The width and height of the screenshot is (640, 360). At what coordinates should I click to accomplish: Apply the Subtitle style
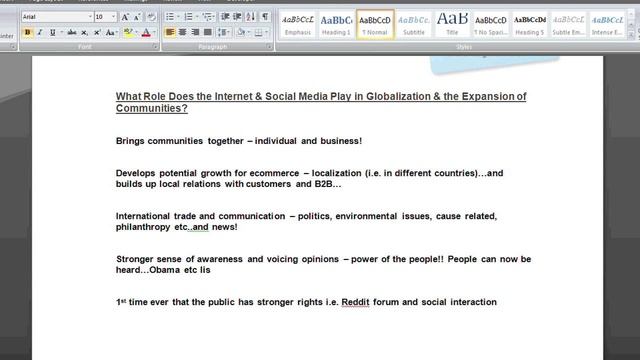[x=413, y=24]
